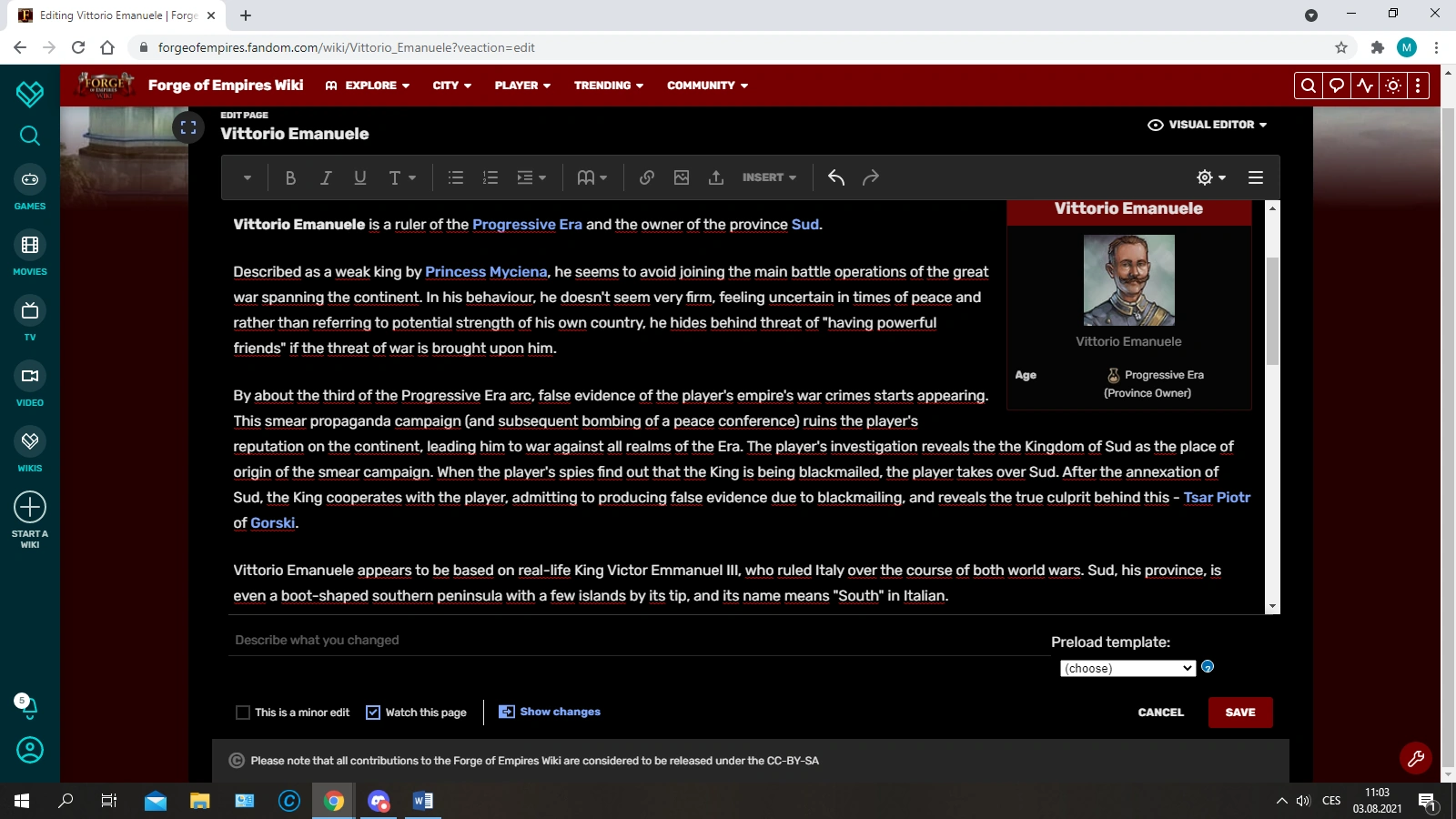
Task: Insert a numbered list
Action: (x=490, y=177)
